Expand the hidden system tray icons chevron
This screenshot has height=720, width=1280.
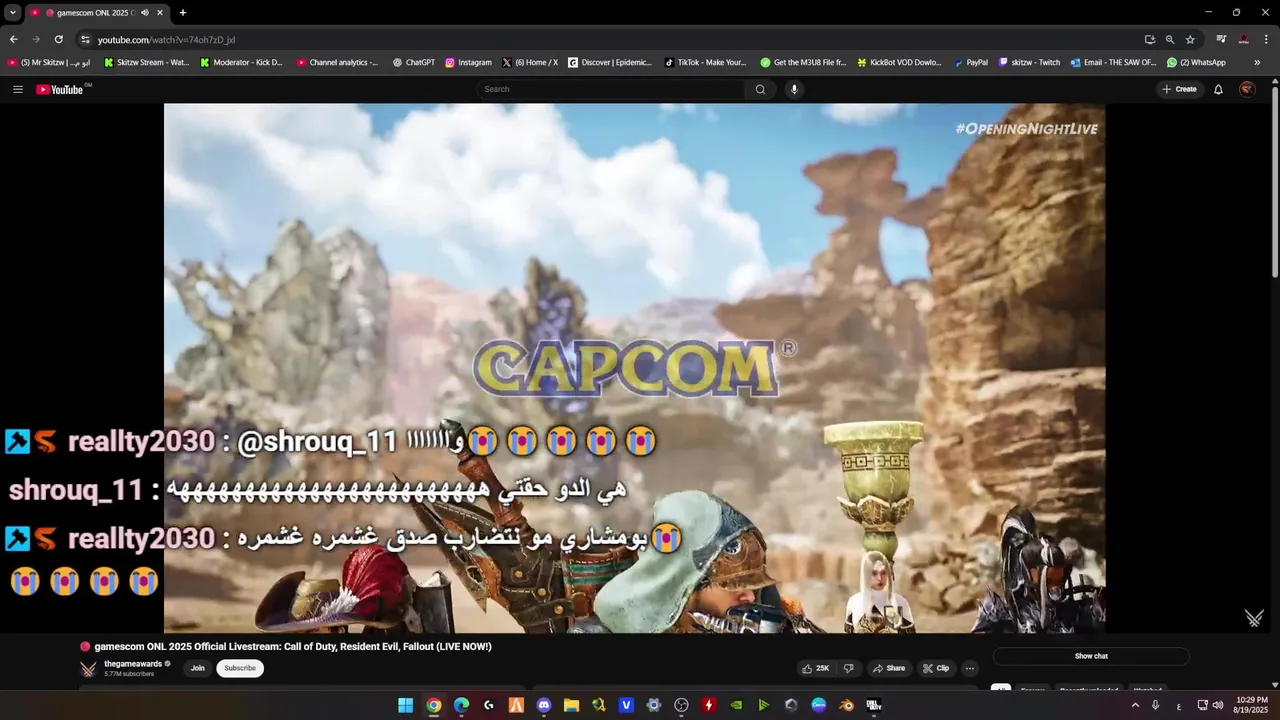1135,705
